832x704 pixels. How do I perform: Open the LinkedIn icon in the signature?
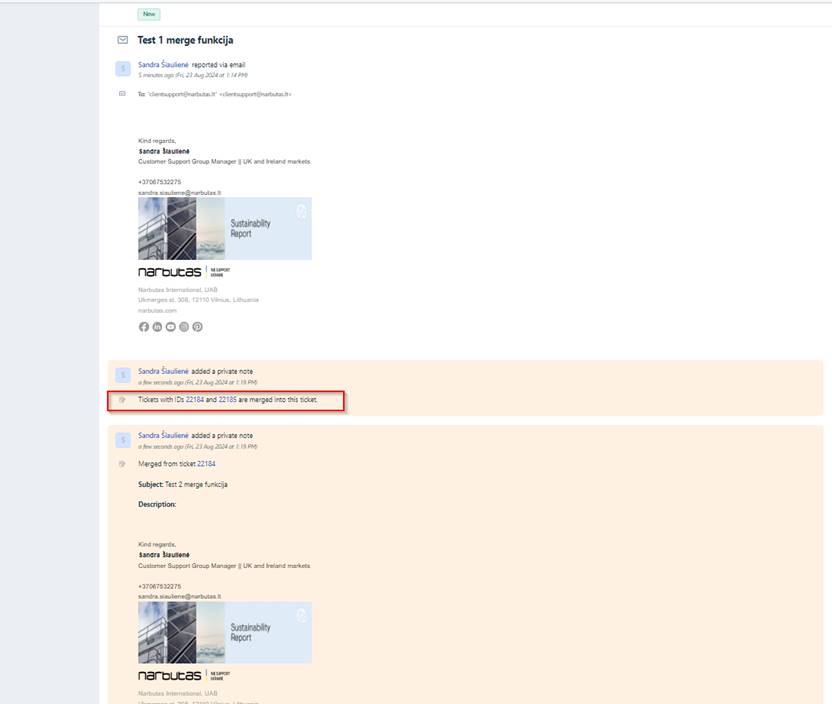click(x=157, y=327)
